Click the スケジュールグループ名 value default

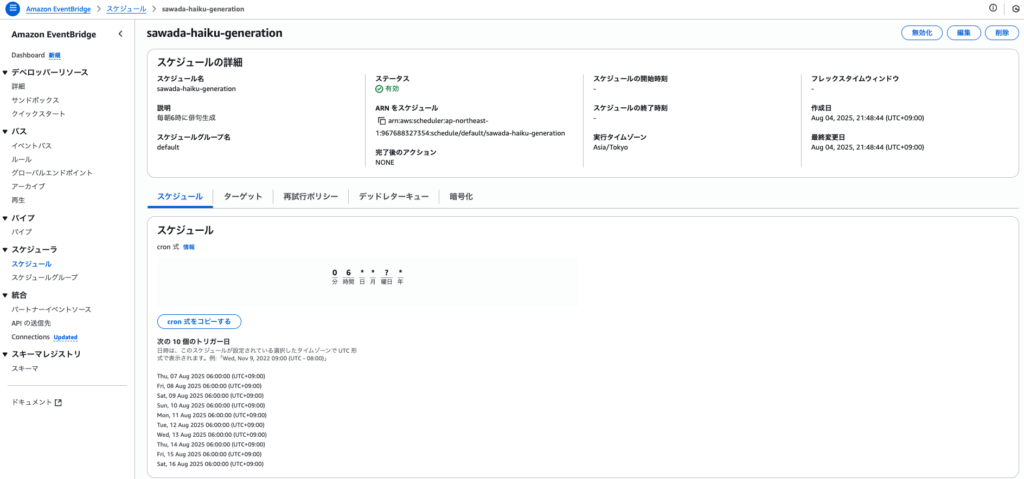point(168,148)
